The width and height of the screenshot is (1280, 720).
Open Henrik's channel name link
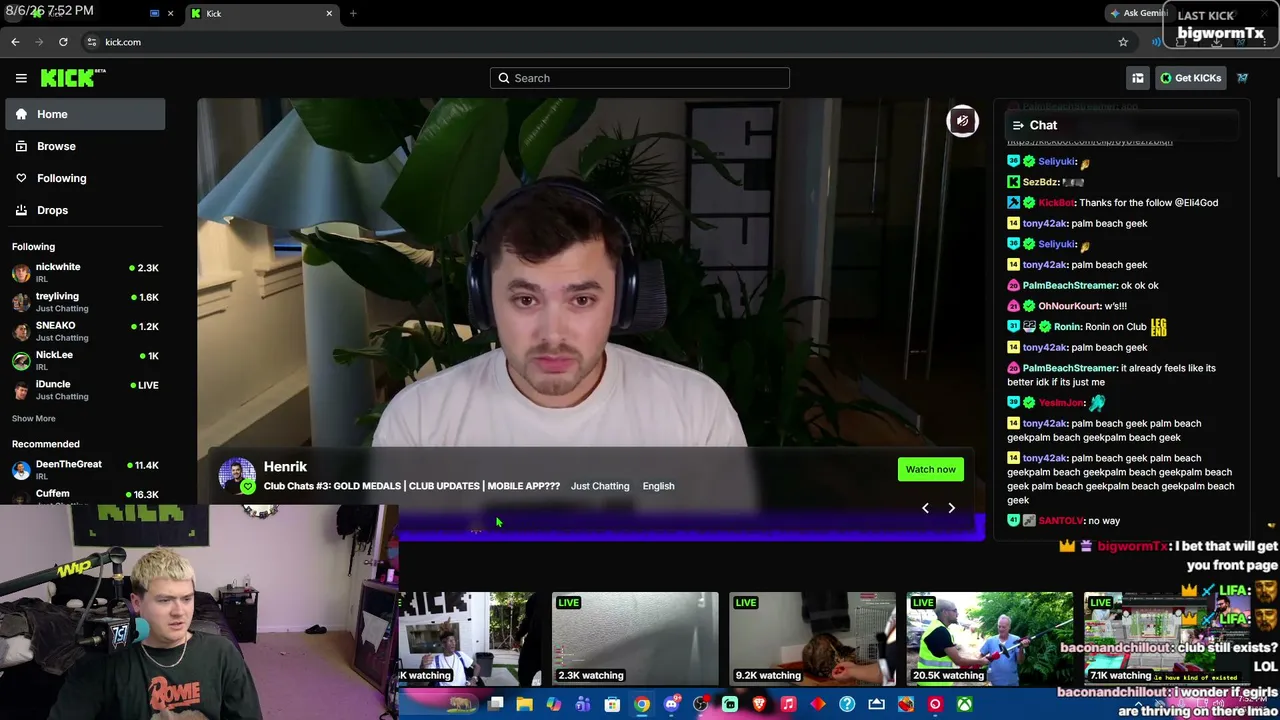coord(285,466)
